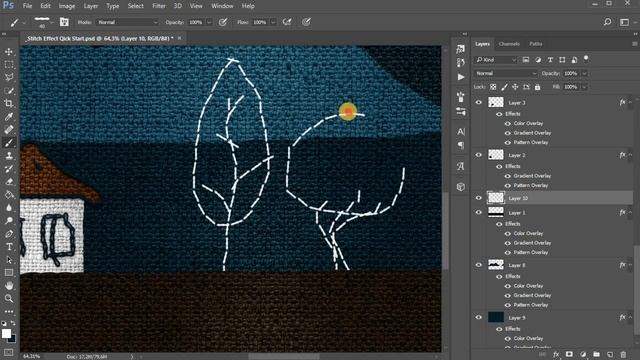This screenshot has width=640, height=360.
Task: Select the Eyedropper tool
Action: [x=9, y=117]
